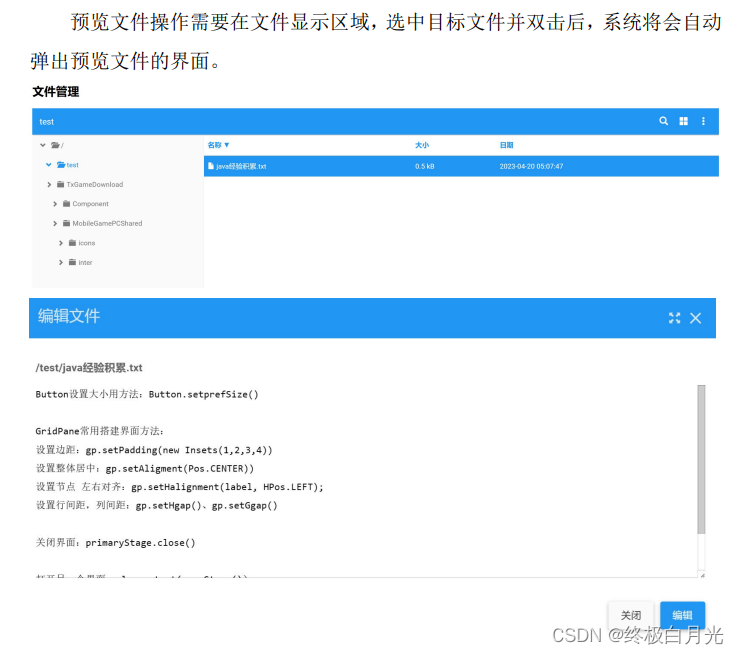
Task: Expand the TxGameDownload folder
Action: click(49, 184)
